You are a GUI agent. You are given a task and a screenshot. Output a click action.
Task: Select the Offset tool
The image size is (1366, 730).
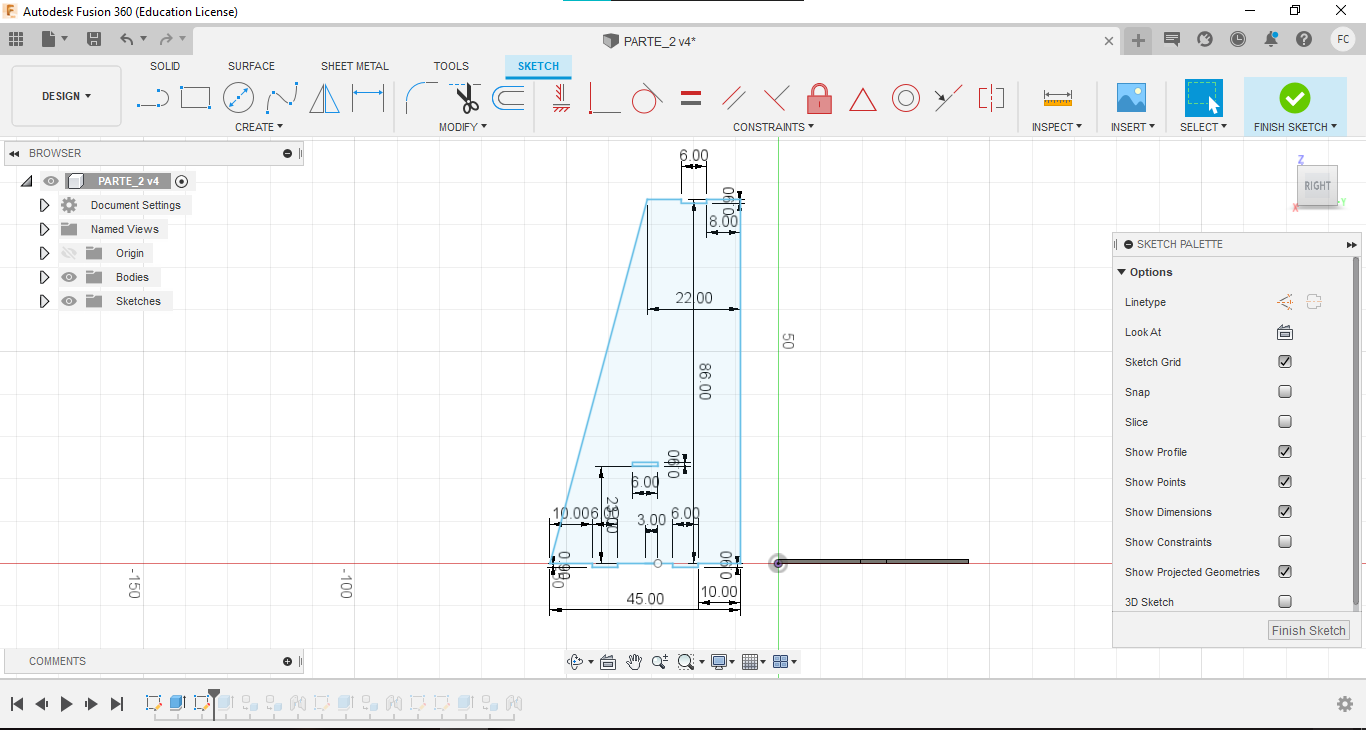[x=508, y=98]
